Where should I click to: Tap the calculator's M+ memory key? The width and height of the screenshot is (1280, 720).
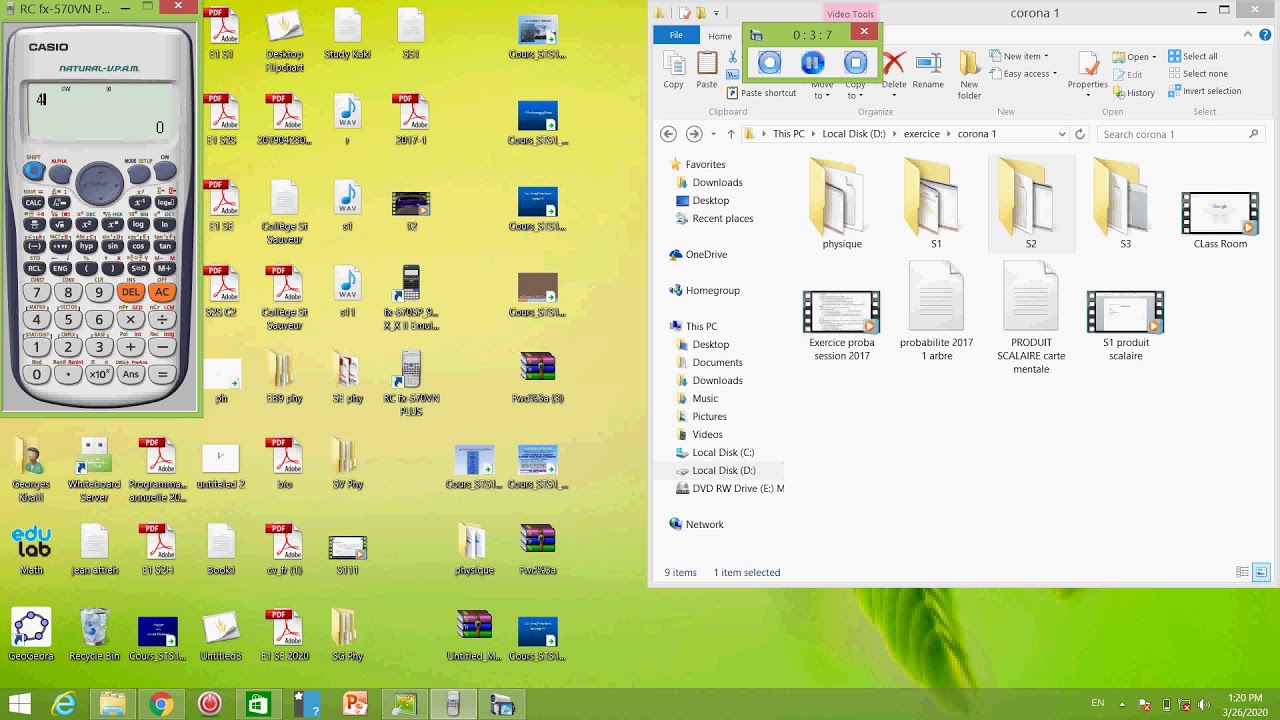tap(164, 268)
